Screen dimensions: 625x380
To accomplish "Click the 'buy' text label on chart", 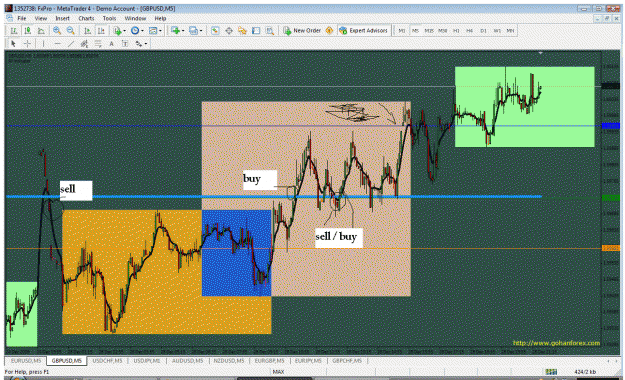I will coord(260,179).
